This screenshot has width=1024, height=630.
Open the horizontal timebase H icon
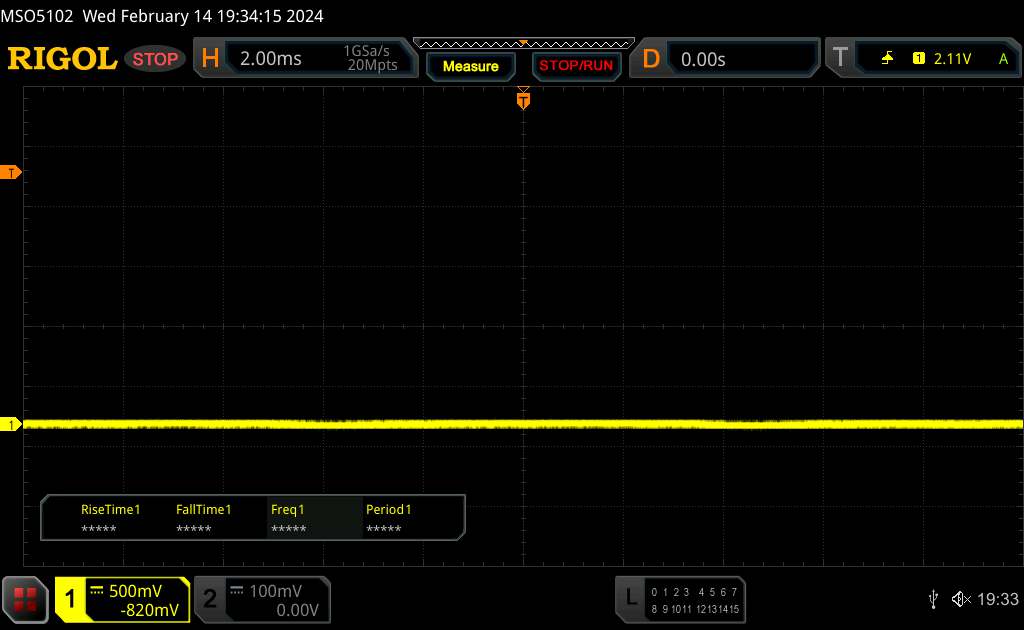210,59
